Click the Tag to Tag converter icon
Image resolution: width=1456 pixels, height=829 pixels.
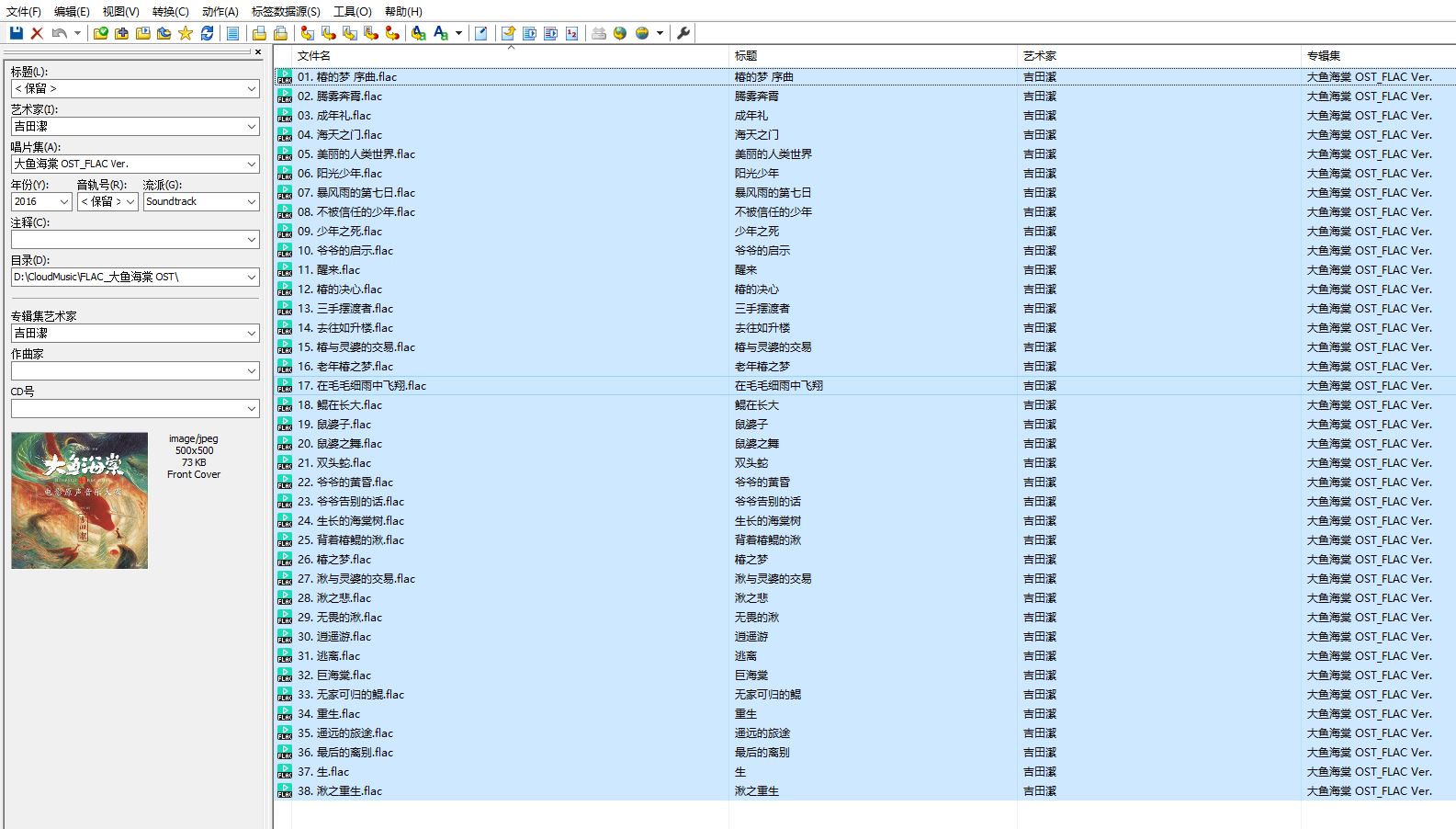click(392, 33)
